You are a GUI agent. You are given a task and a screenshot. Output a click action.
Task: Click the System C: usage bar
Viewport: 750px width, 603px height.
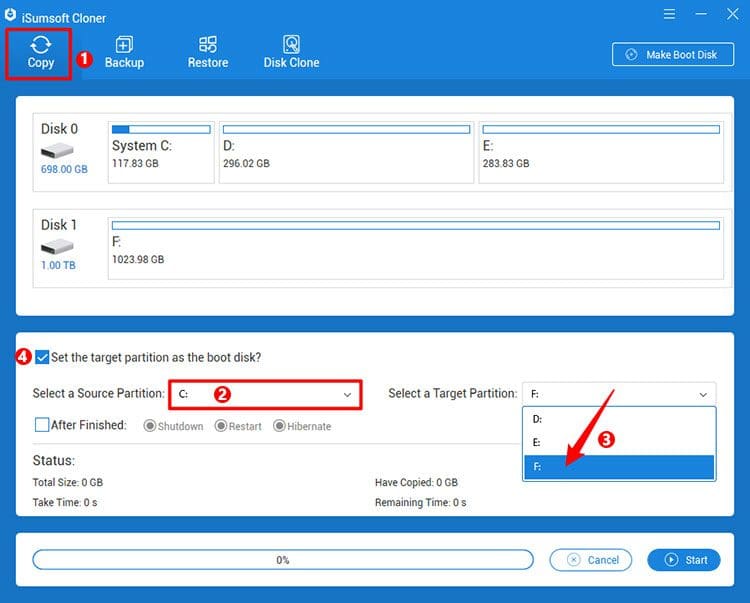click(x=161, y=129)
